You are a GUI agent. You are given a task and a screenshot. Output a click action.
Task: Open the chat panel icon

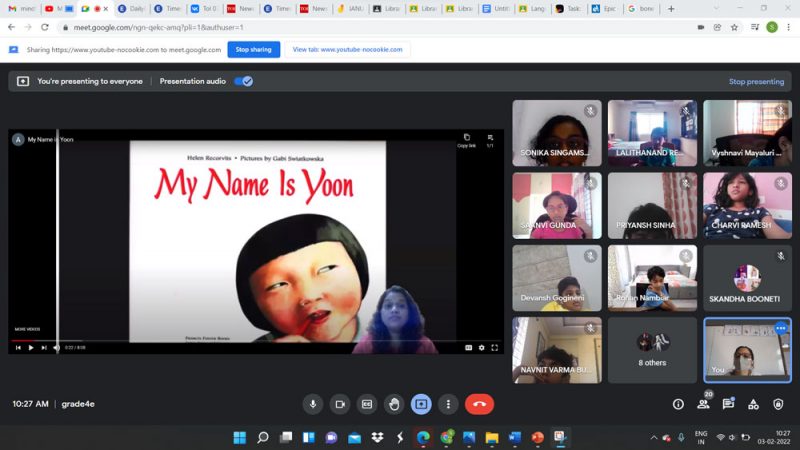(728, 404)
